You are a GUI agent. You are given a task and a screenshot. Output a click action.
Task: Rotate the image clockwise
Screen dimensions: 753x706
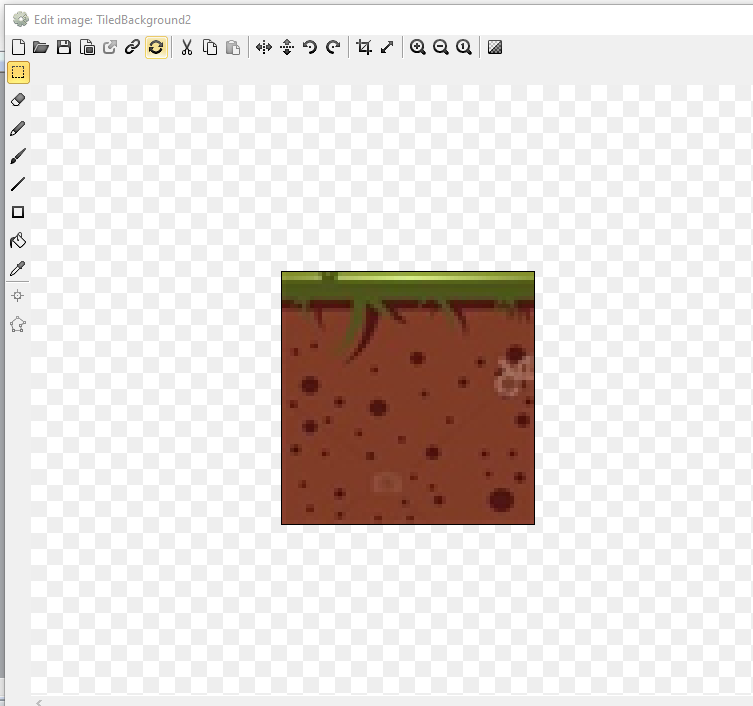[333, 47]
